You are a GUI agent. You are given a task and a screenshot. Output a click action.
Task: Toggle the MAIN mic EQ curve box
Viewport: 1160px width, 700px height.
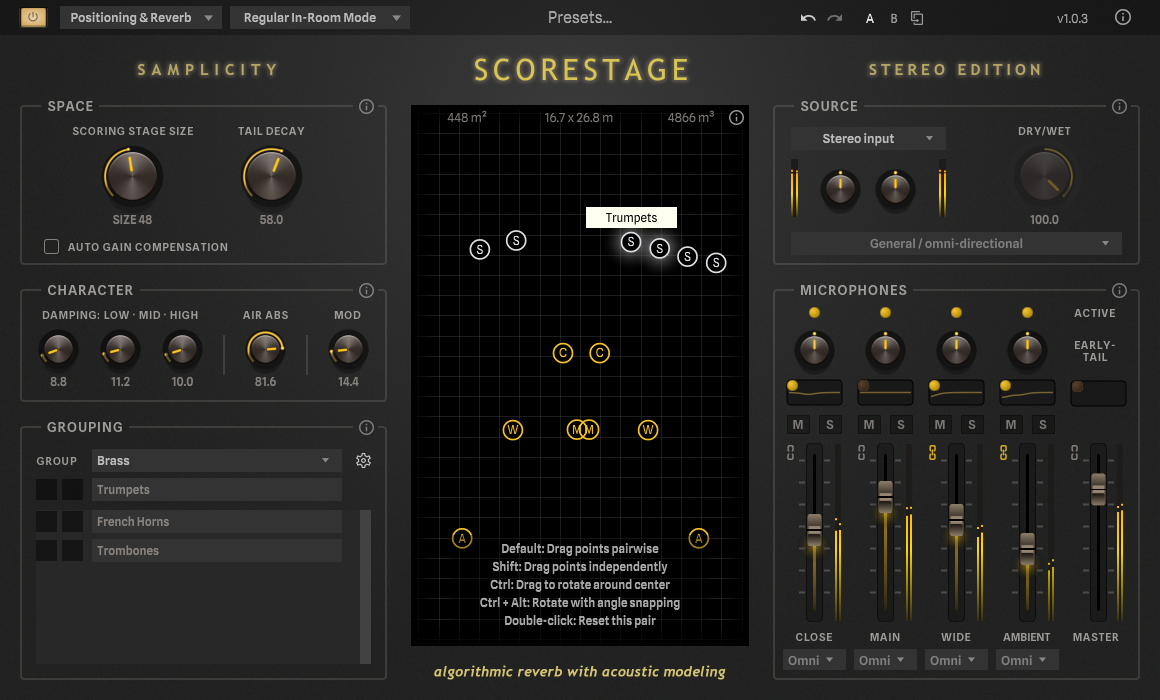click(x=885, y=393)
